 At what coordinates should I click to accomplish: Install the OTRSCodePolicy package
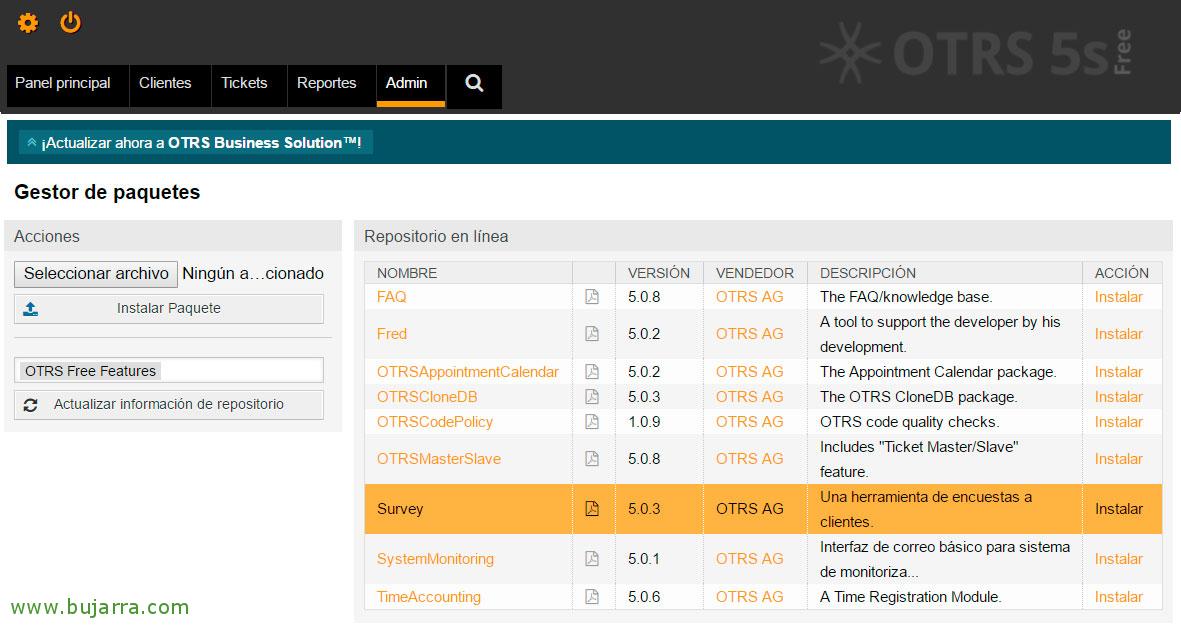[x=1118, y=422]
